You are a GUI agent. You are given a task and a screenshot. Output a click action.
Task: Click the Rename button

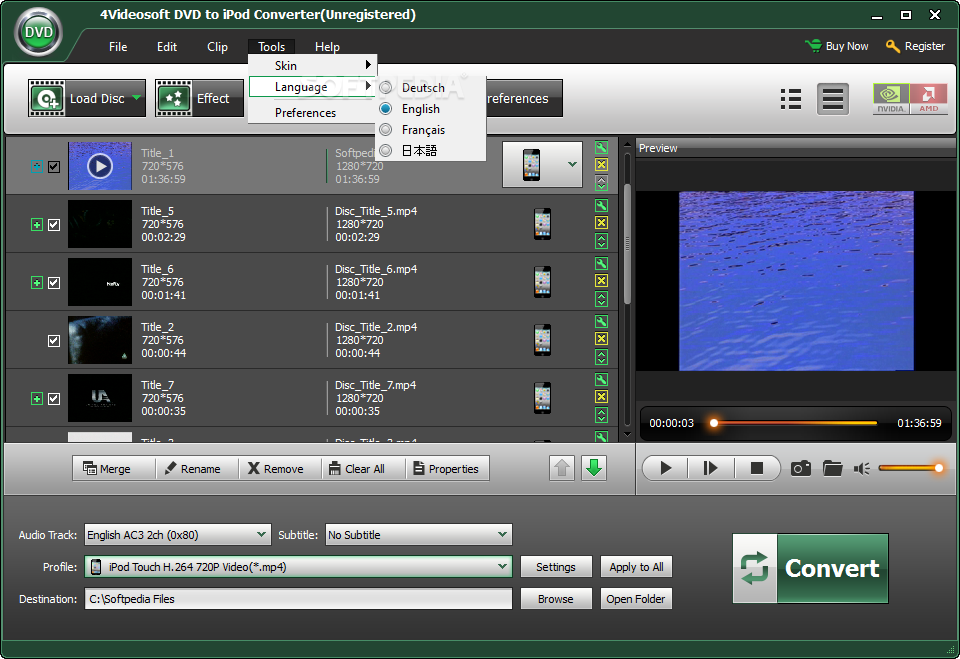coord(197,469)
